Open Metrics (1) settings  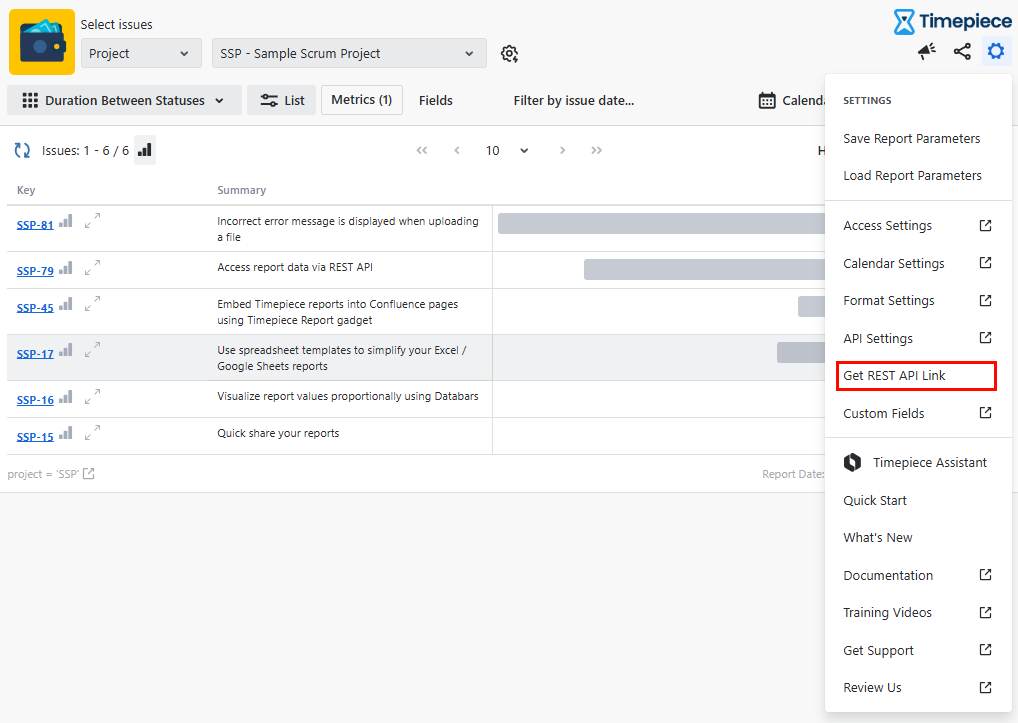click(362, 100)
